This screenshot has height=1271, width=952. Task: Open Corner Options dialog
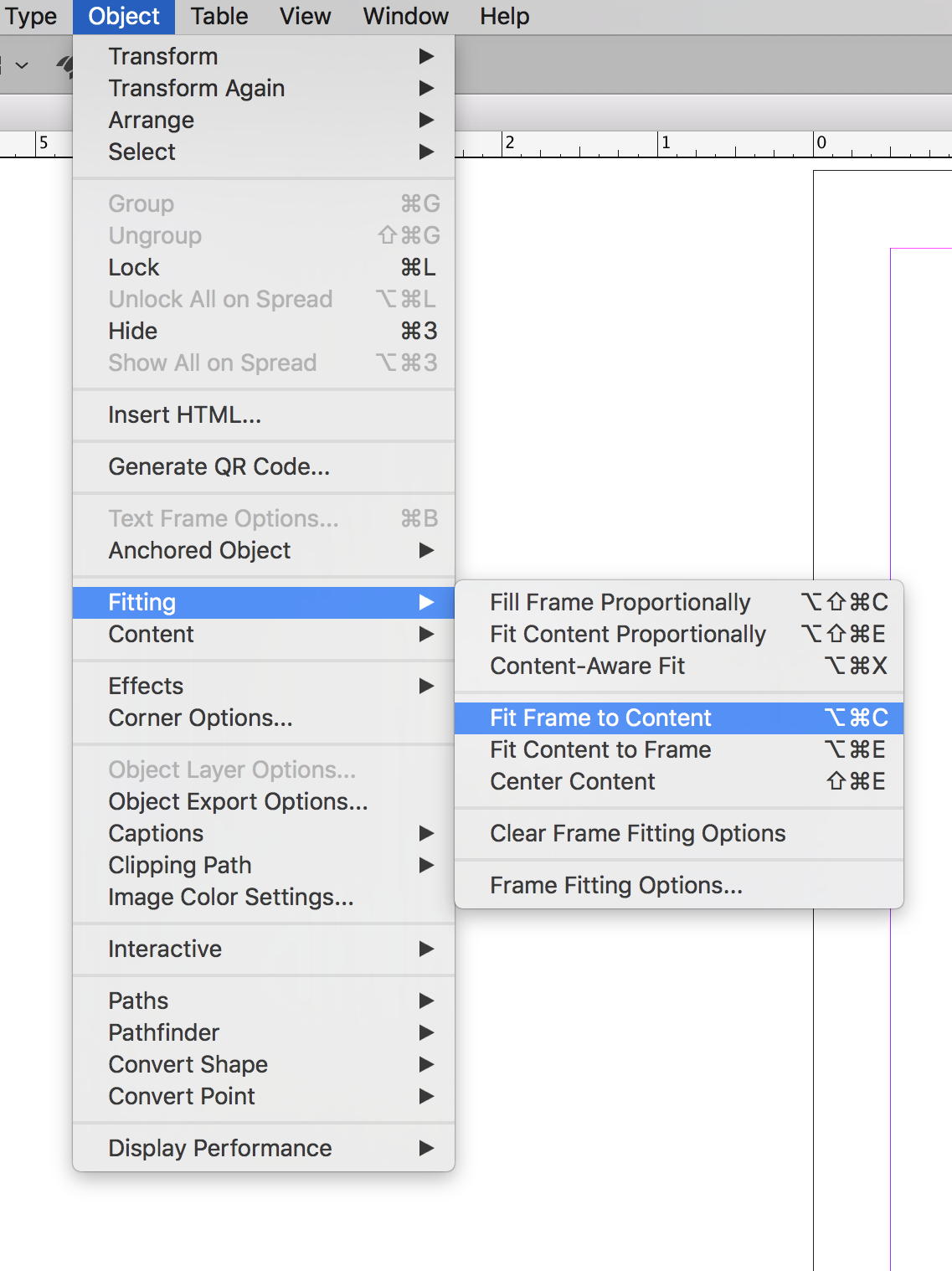(201, 718)
